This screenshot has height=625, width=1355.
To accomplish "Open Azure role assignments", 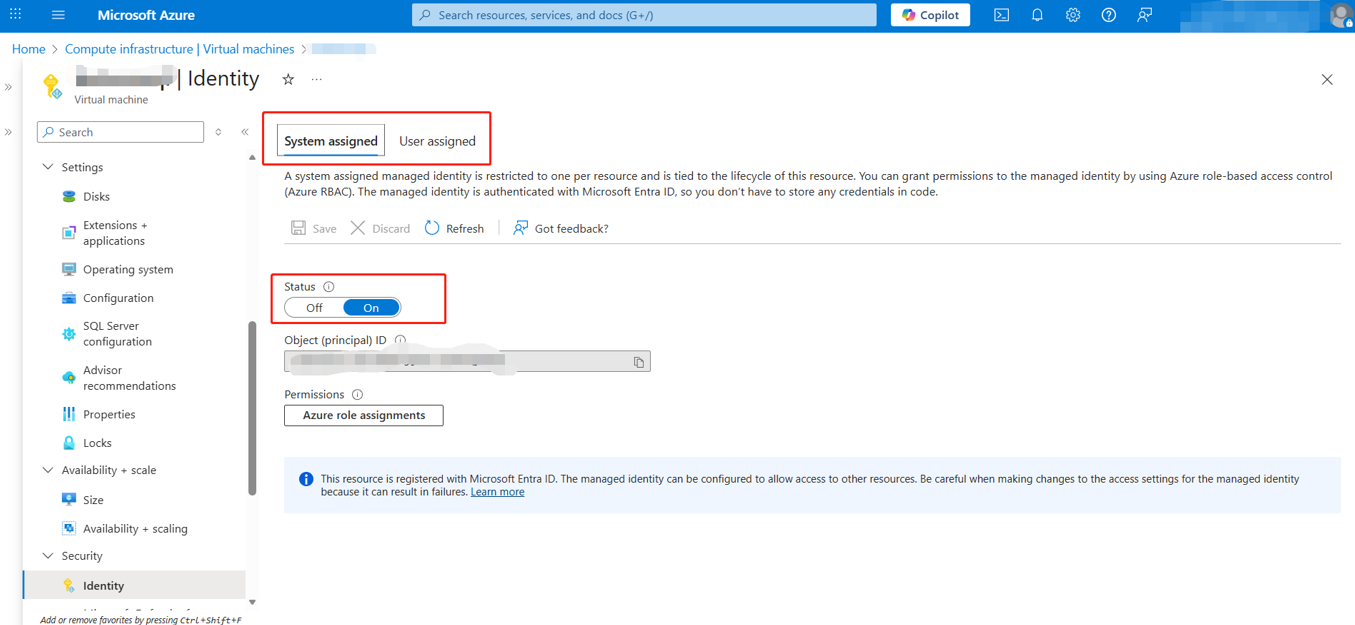I will pyautogui.click(x=364, y=415).
